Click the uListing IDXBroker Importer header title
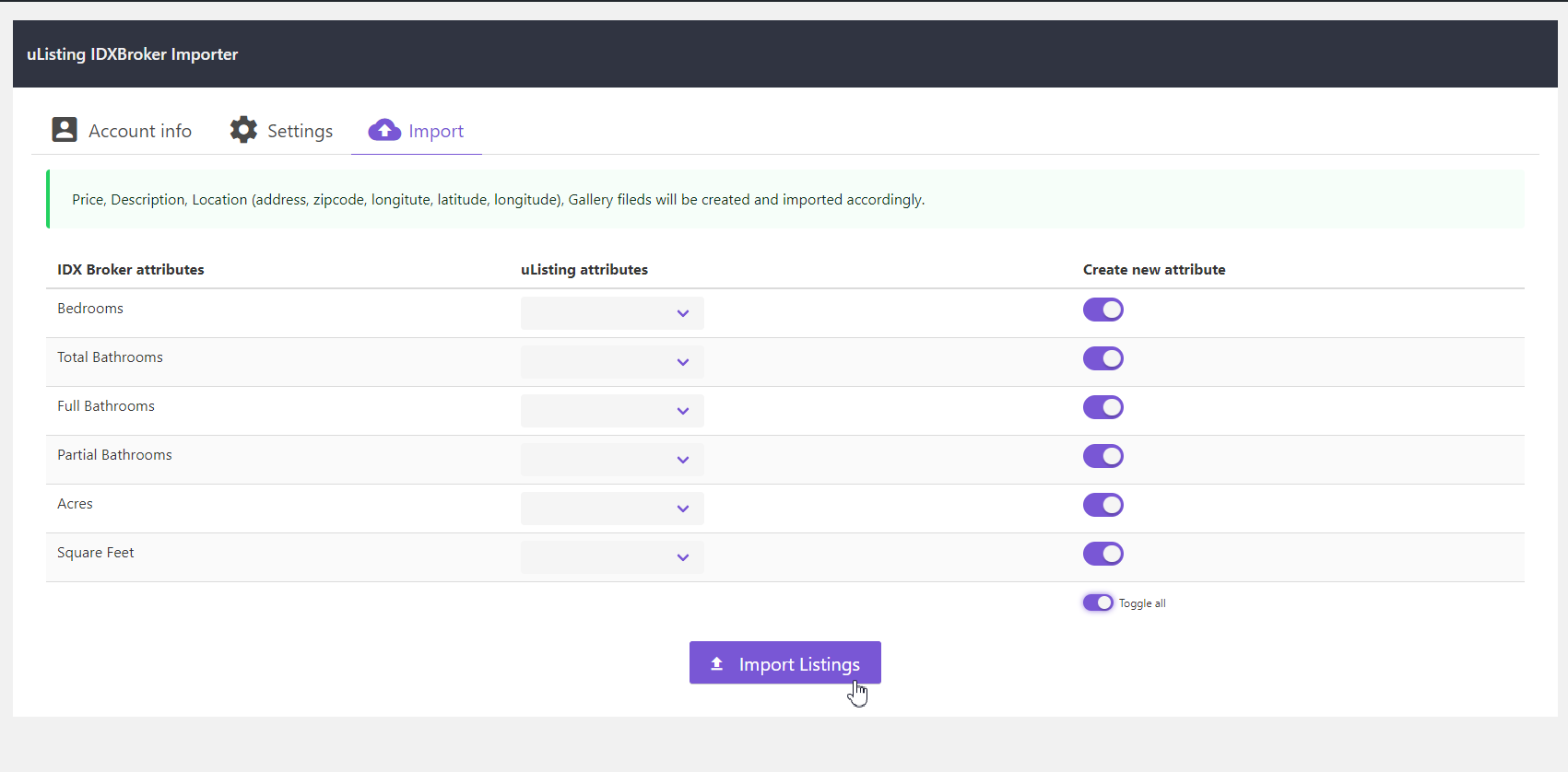 coord(132,54)
